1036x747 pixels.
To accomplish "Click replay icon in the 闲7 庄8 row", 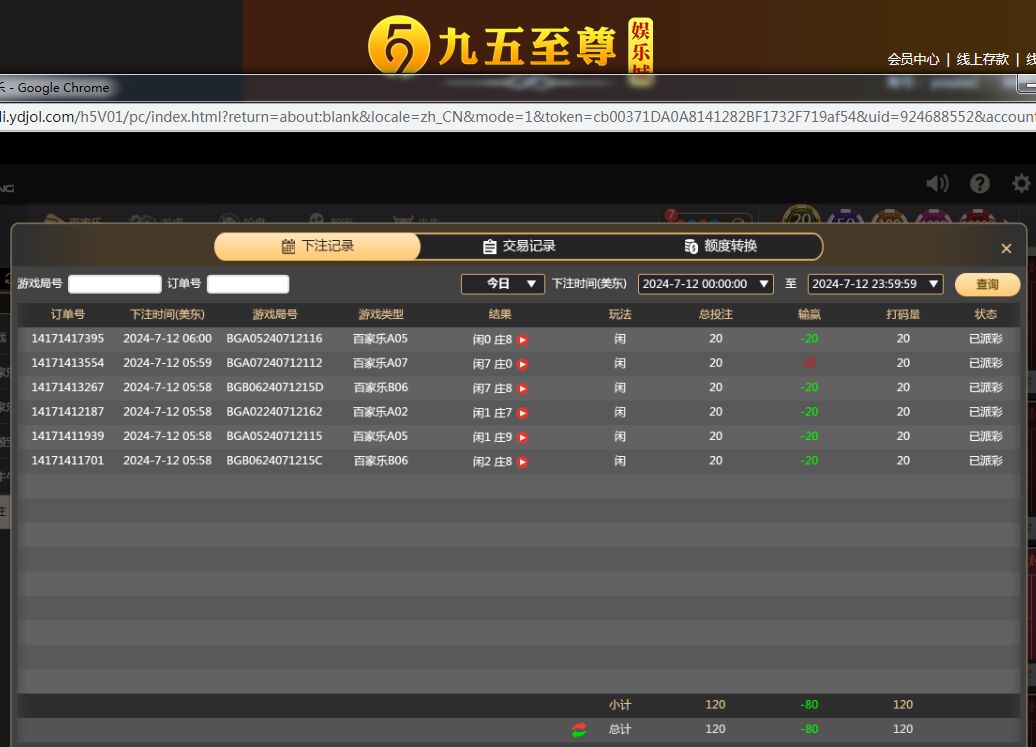I will click(x=522, y=388).
